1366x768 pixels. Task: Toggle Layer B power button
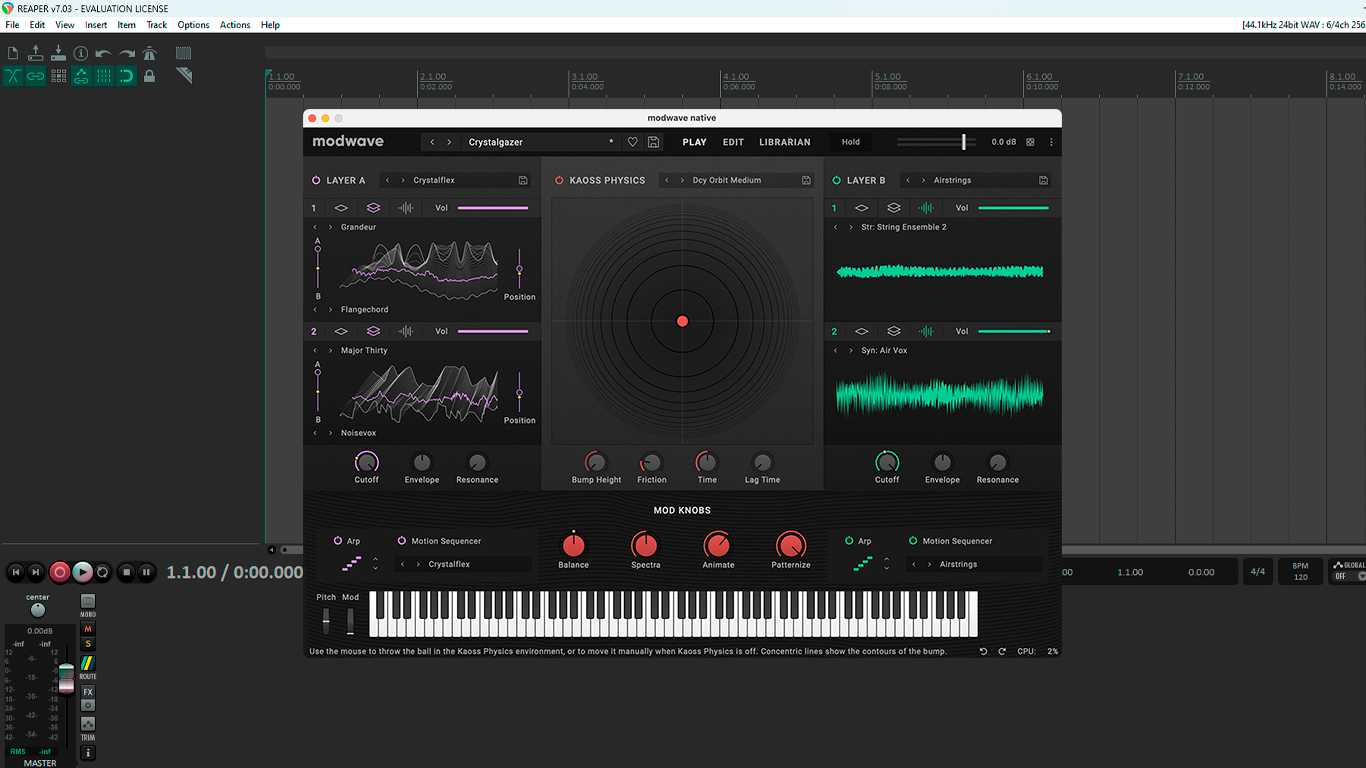[x=837, y=180]
